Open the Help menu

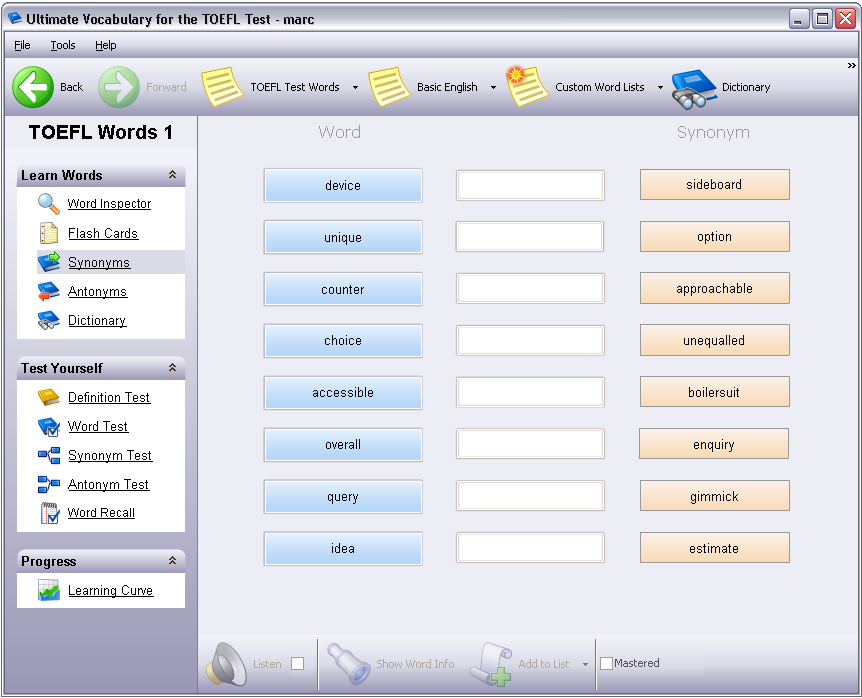(x=106, y=45)
